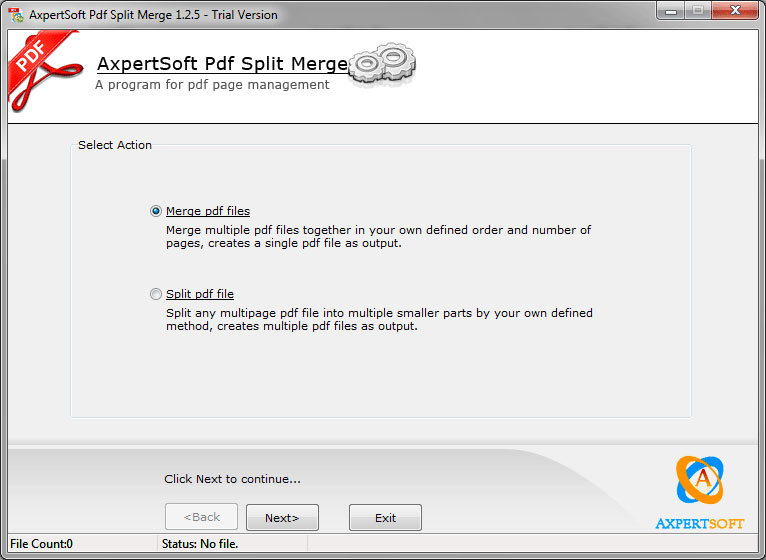Image resolution: width=766 pixels, height=560 pixels.
Task: Click the 'Select Action' group label
Action: [115, 145]
